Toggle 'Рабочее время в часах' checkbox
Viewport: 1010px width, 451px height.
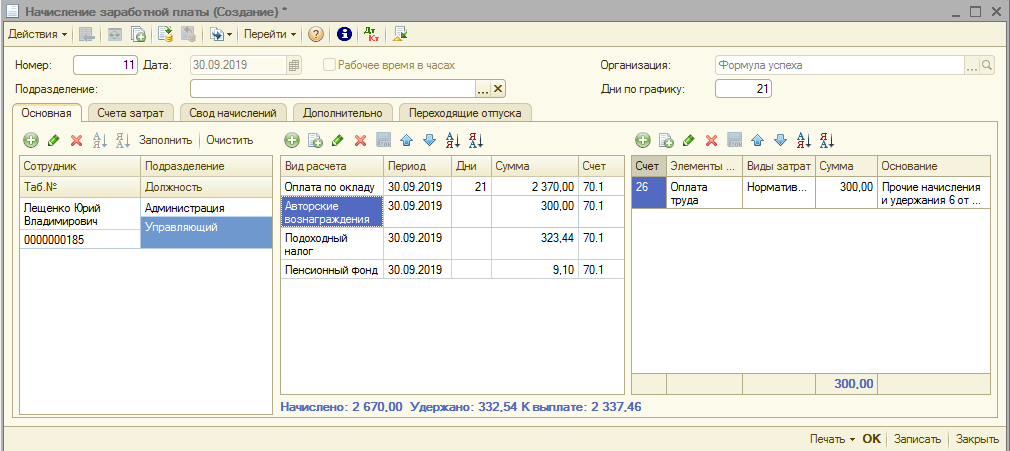[x=329, y=65]
